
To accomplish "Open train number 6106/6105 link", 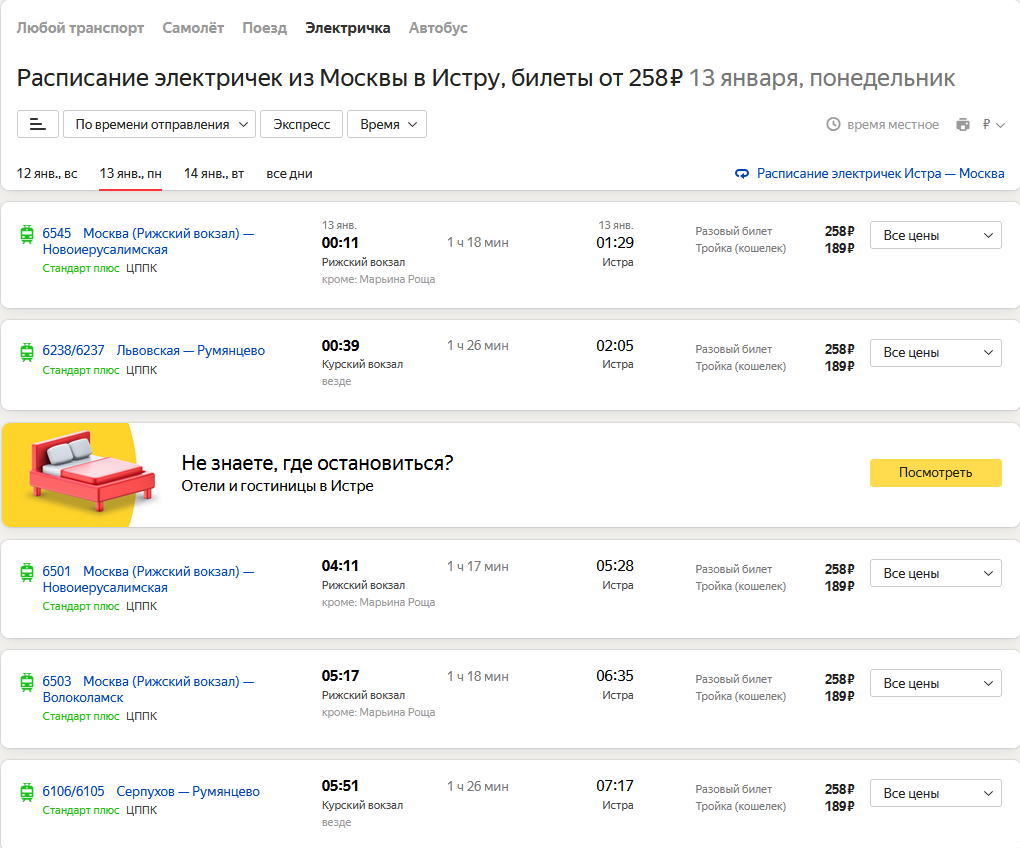I will 74,791.
